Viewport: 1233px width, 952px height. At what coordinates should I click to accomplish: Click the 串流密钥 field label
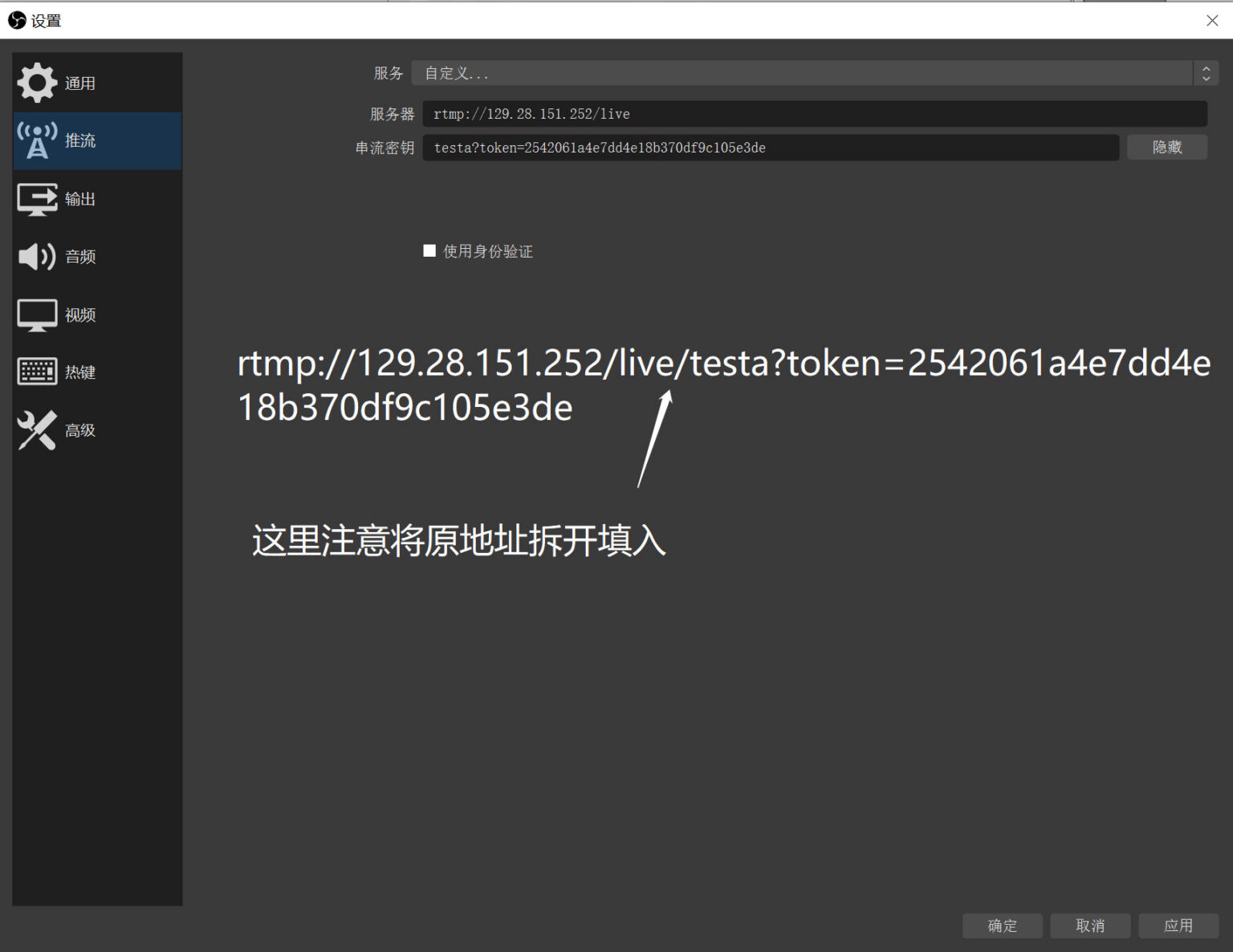pyautogui.click(x=385, y=148)
